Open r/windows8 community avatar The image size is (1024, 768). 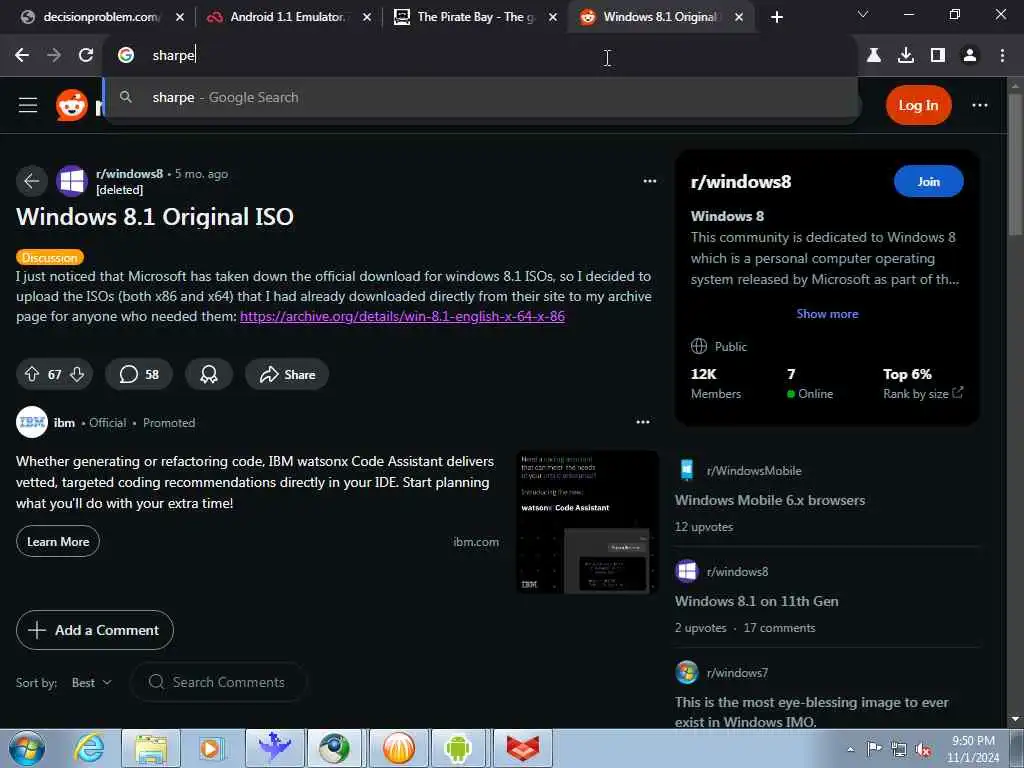click(x=72, y=181)
